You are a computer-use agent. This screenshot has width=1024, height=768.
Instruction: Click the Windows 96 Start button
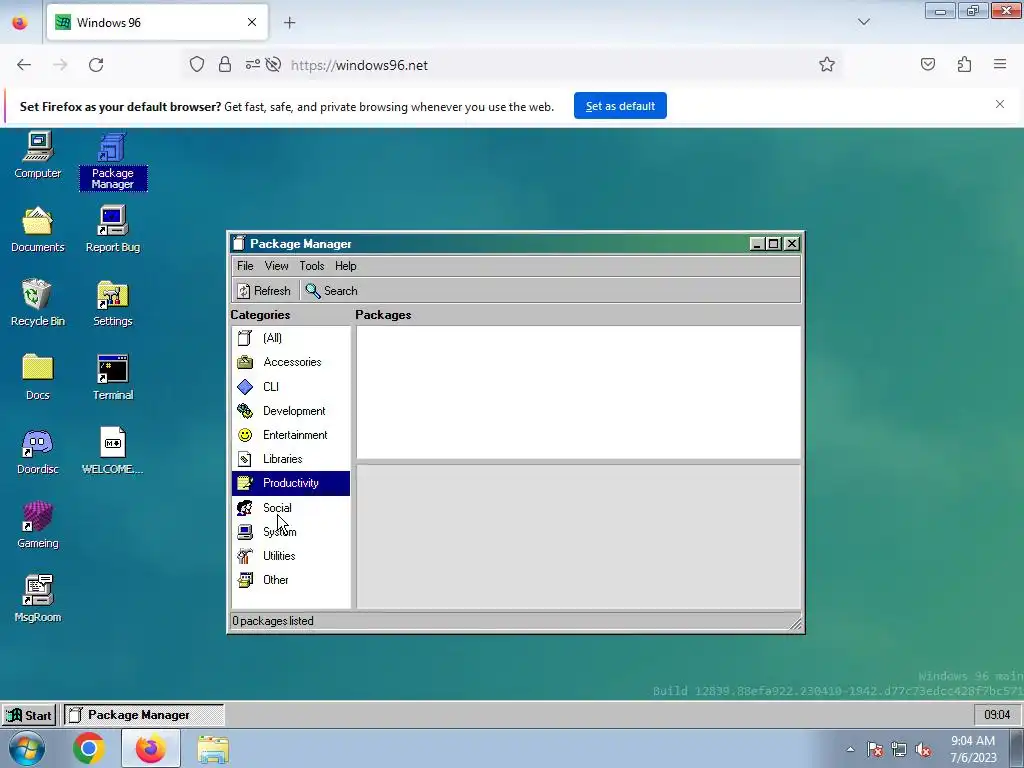click(29, 715)
